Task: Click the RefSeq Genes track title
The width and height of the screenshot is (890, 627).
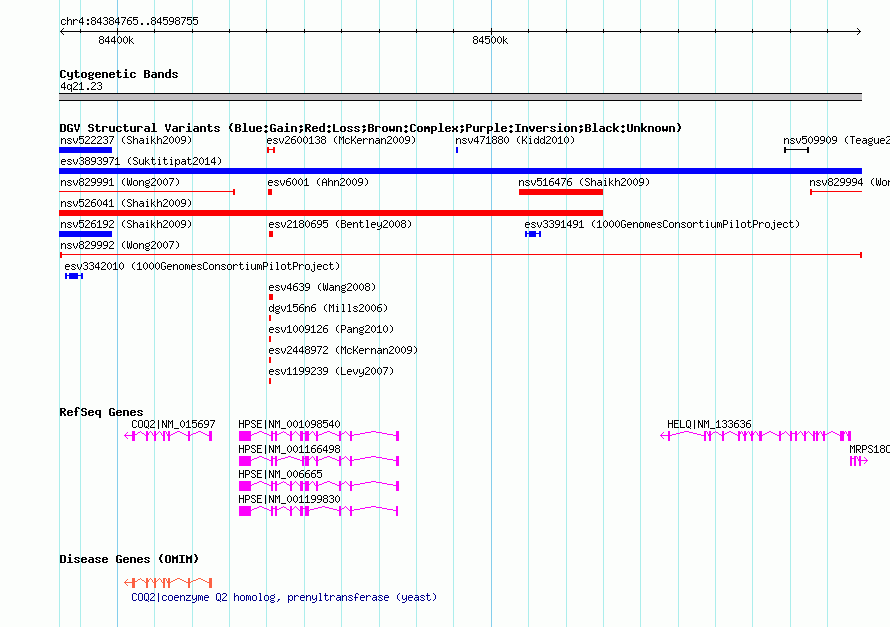Action: pos(101,412)
